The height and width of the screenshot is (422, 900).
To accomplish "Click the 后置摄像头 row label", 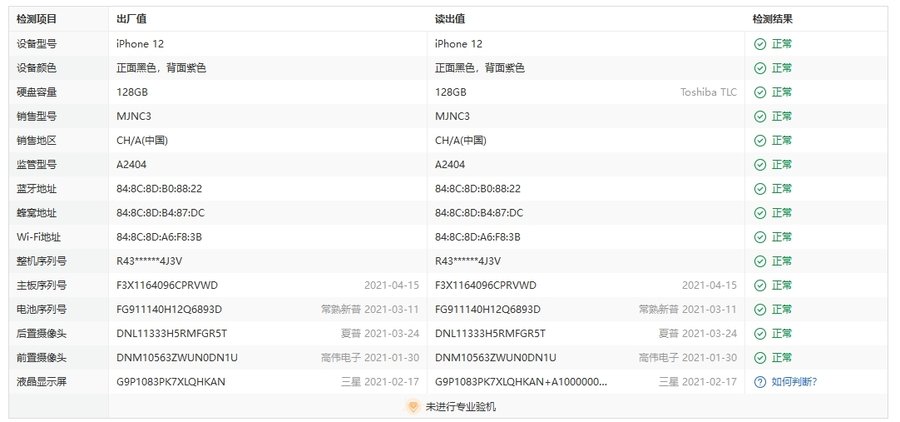I will [41, 334].
